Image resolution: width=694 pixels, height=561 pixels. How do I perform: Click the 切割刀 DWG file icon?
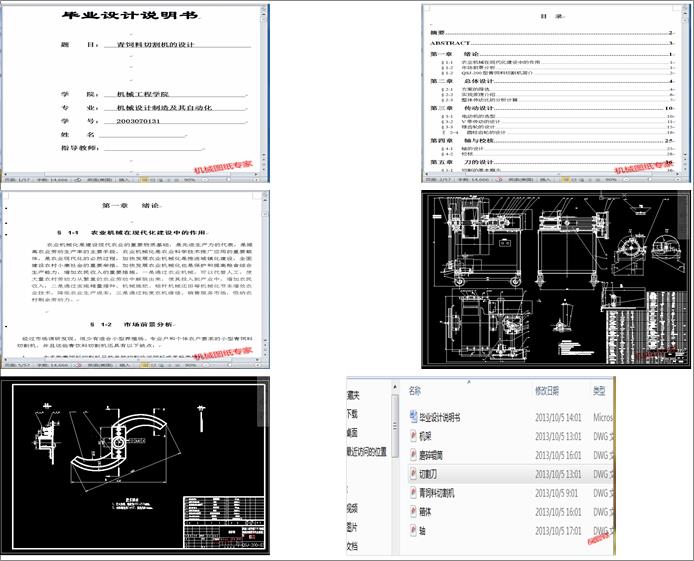(413, 474)
